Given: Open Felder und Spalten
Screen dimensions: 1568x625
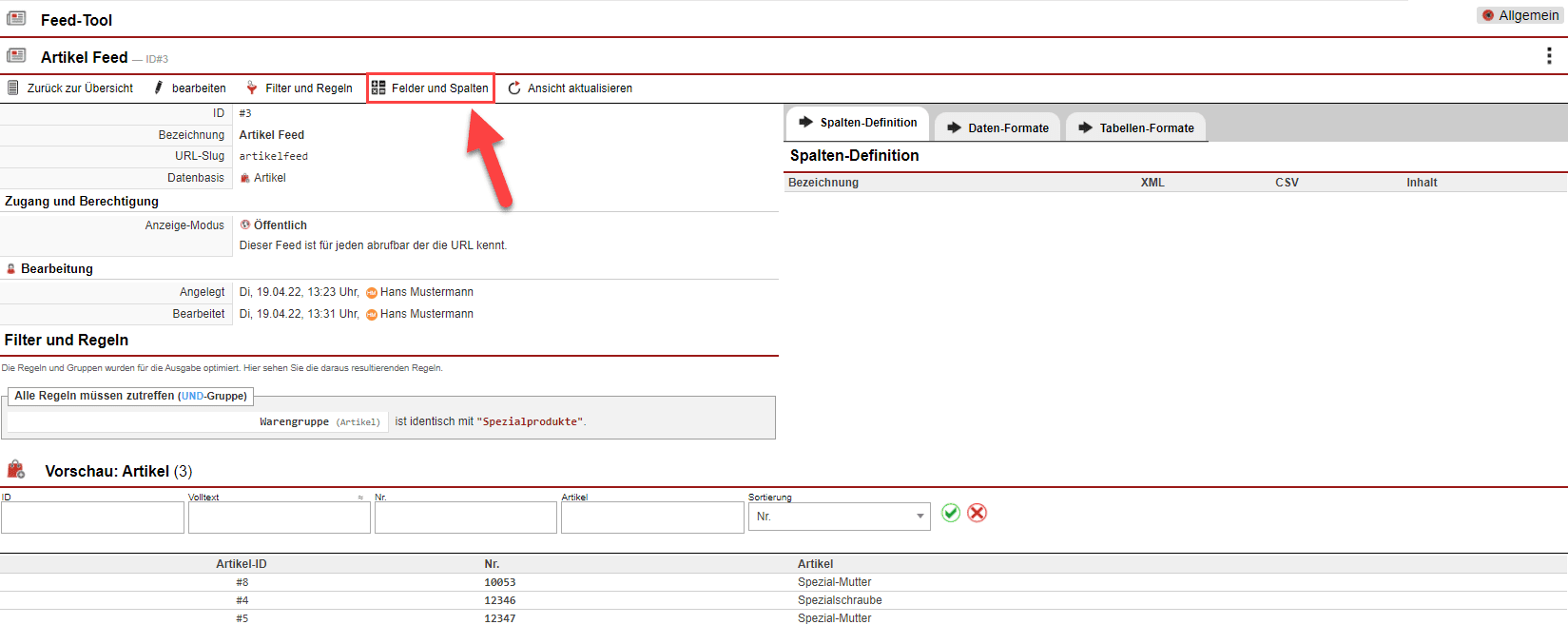Looking at the screenshot, I should point(431,88).
